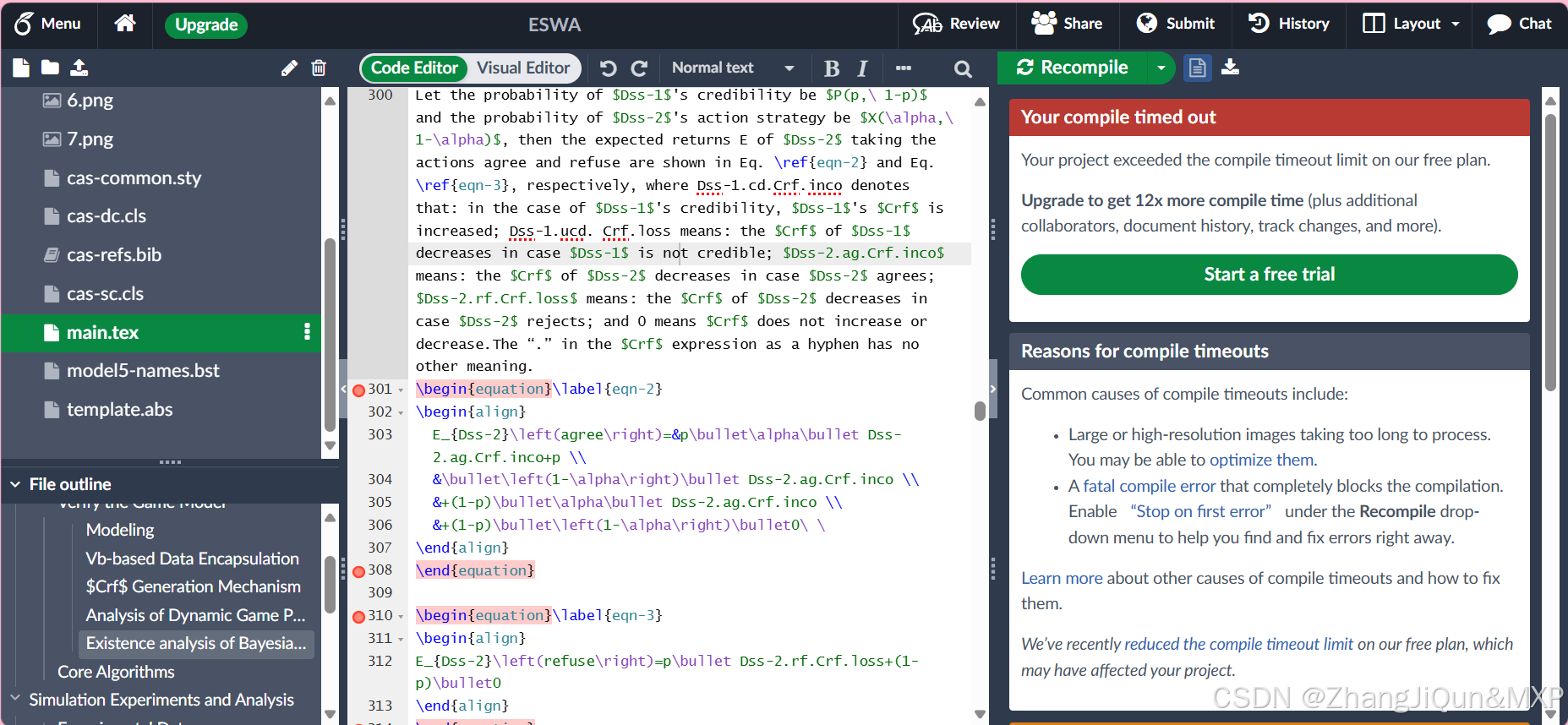Click the error marker on line 308

point(358,572)
